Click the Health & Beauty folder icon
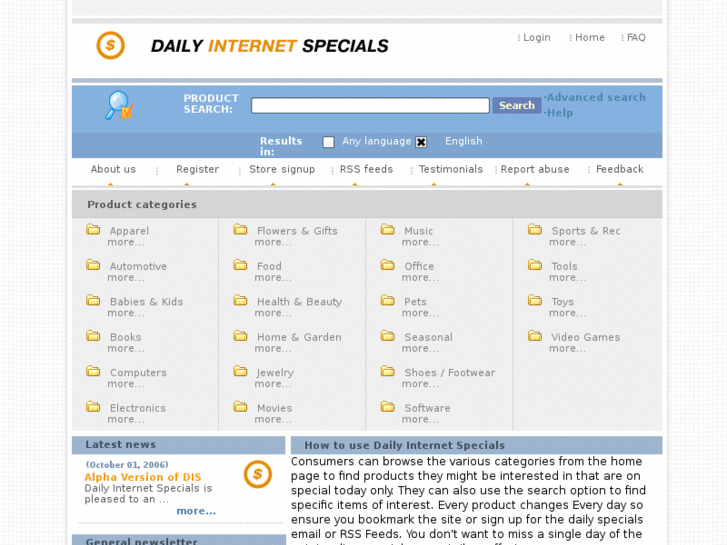 pyautogui.click(x=240, y=300)
